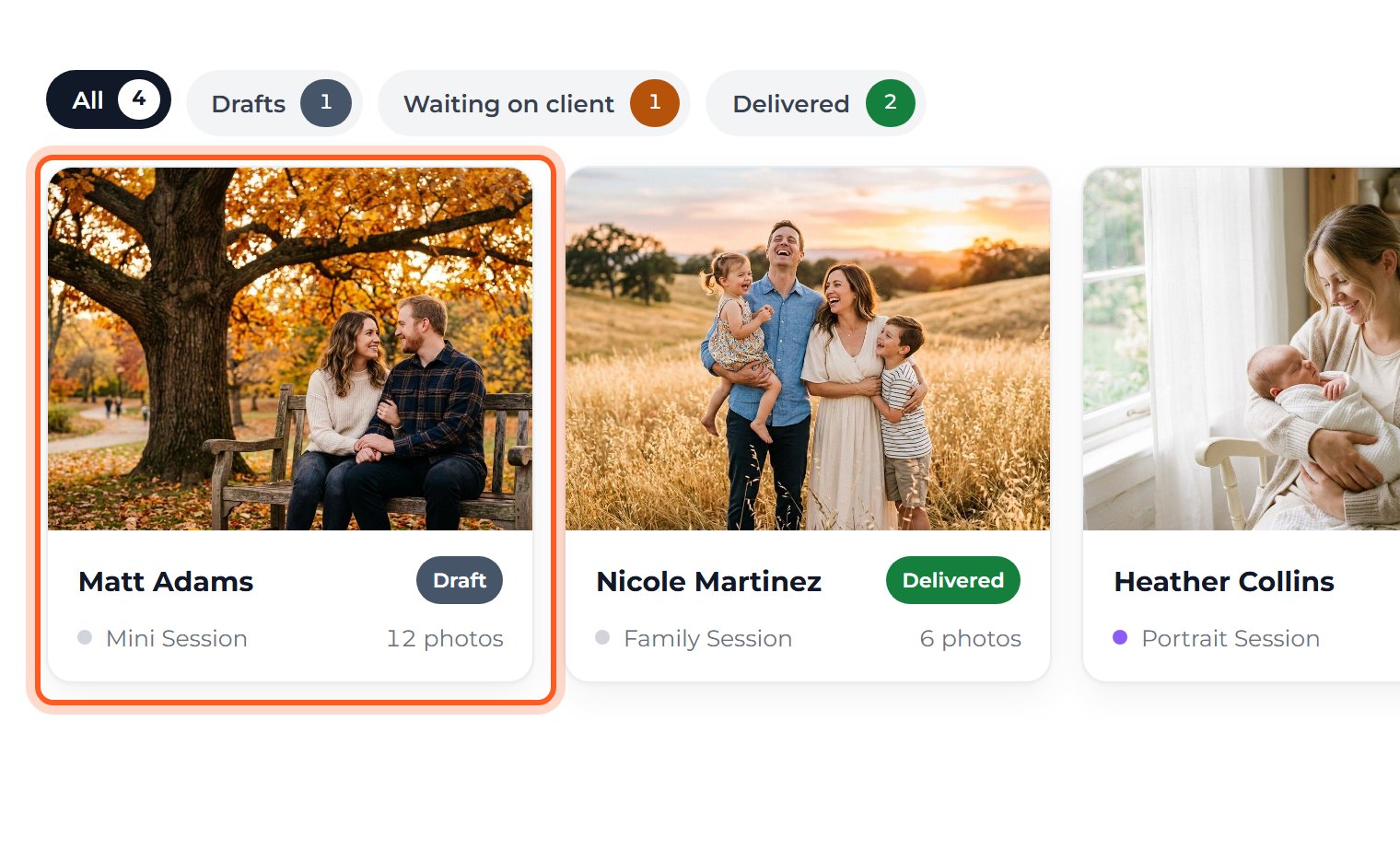Click the All count badge showing 4
This screenshot has width=1400, height=849.
coord(139,99)
